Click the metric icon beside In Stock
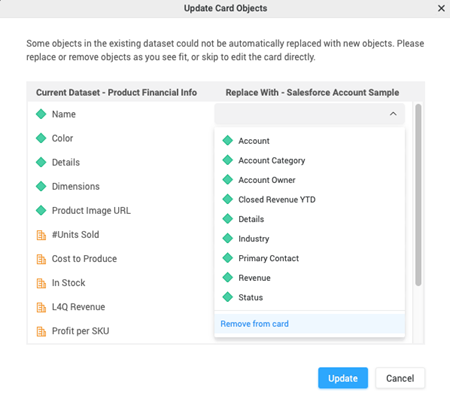 point(41,283)
